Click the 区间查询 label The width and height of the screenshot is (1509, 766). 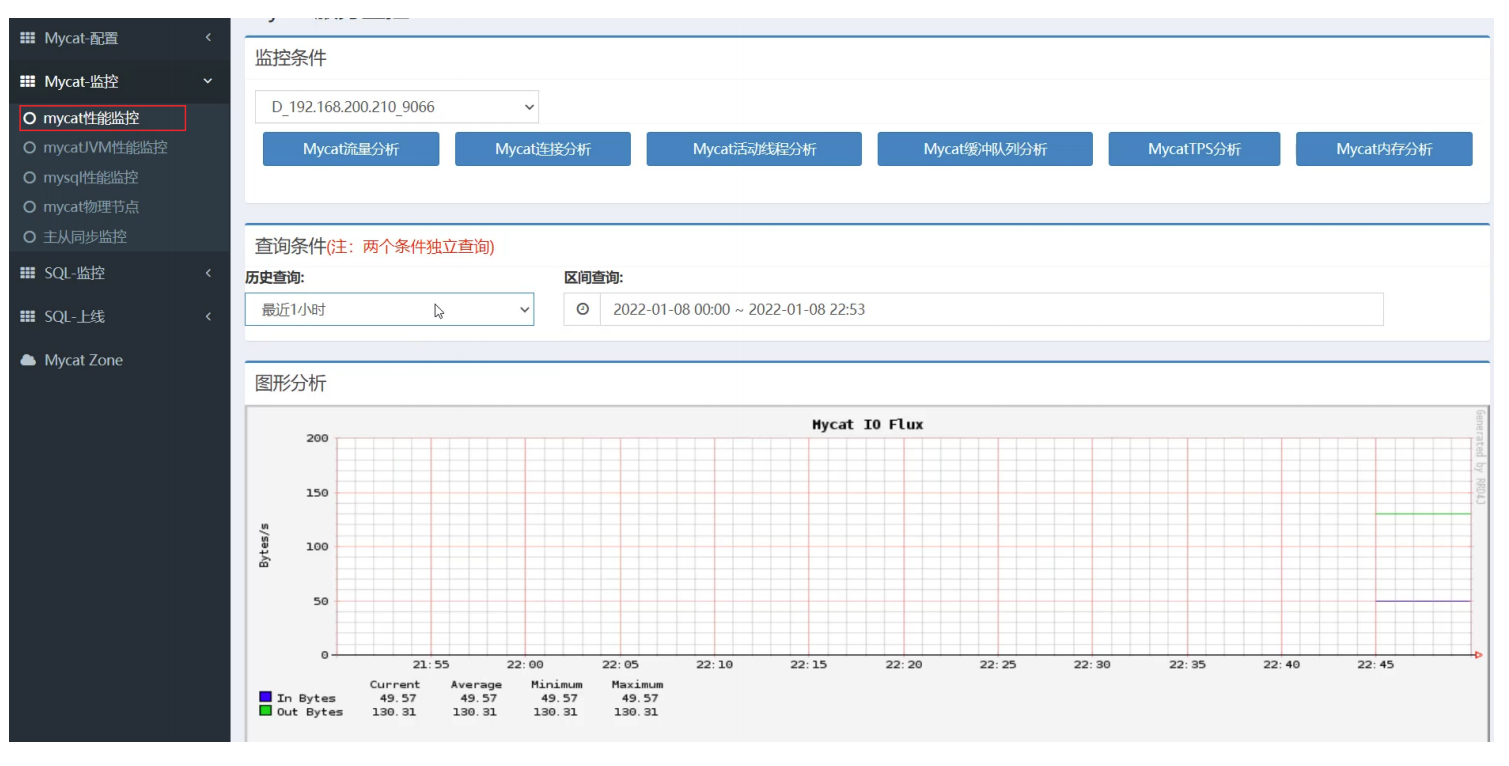coord(594,278)
